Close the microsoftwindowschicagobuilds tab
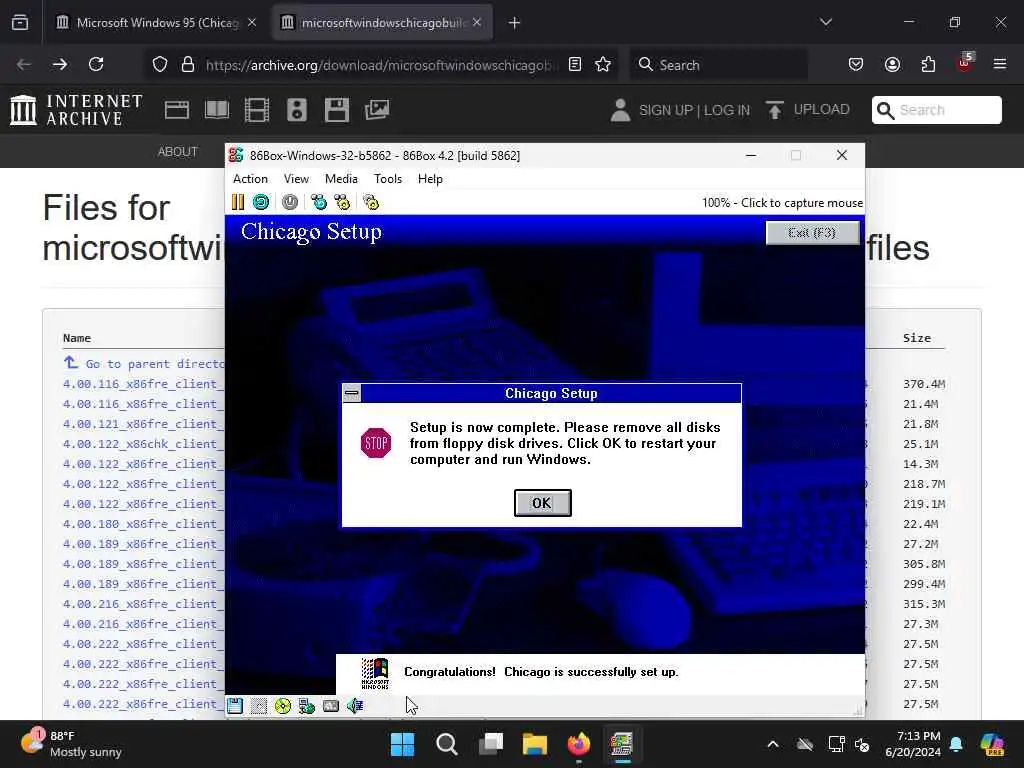This screenshot has width=1024, height=768. pos(477,22)
